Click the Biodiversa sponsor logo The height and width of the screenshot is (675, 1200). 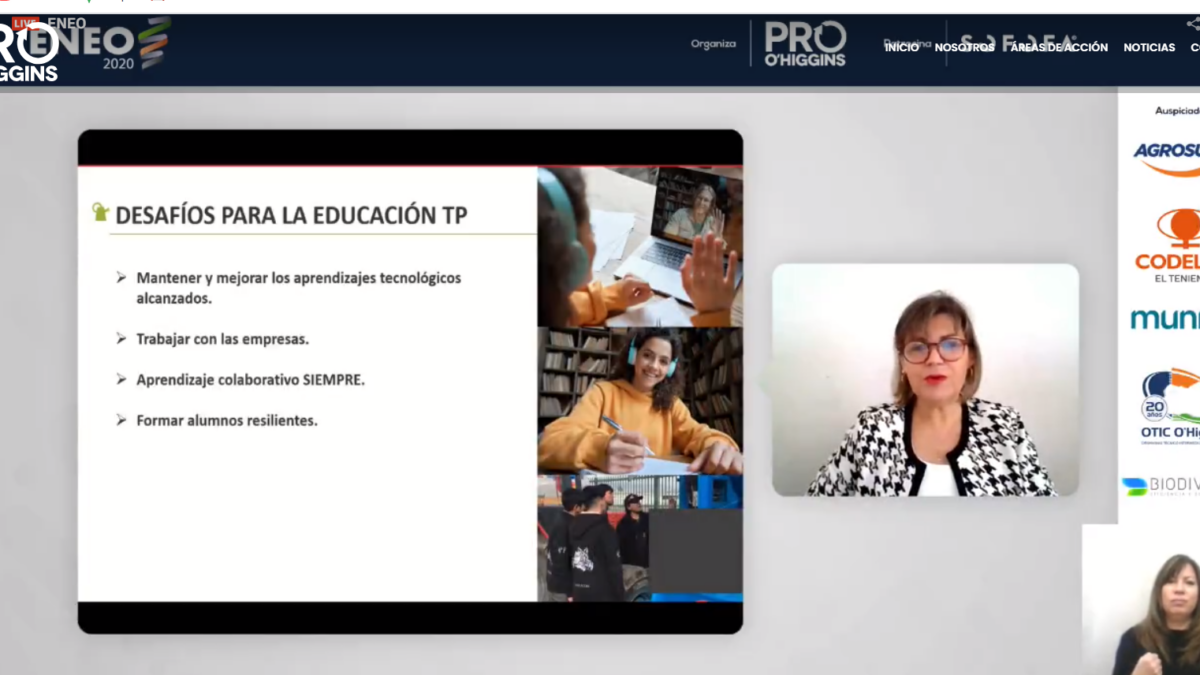click(1160, 486)
